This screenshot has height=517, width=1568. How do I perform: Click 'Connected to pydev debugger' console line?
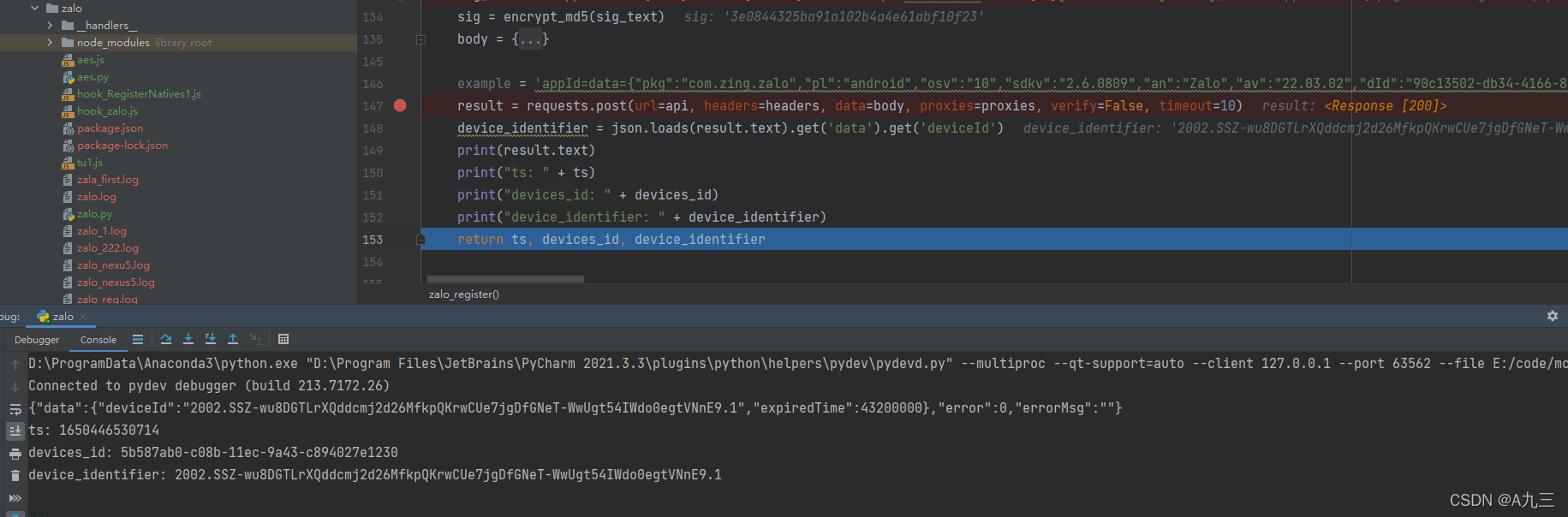click(209, 386)
